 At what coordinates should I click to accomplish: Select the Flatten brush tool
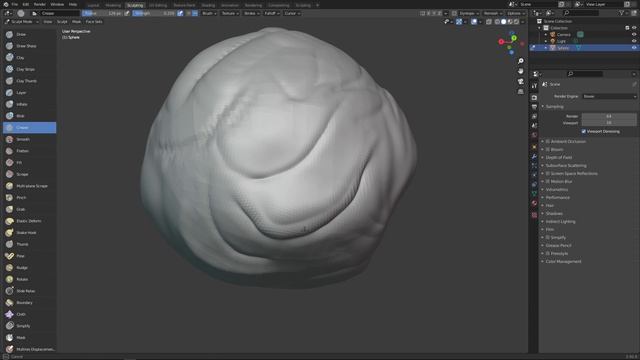click(29, 151)
